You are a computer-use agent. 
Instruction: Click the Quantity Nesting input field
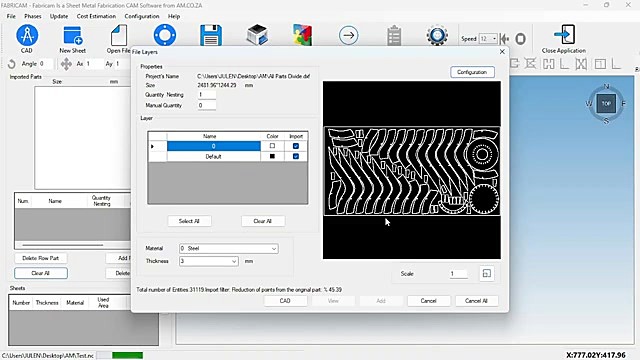pyautogui.click(x=207, y=95)
